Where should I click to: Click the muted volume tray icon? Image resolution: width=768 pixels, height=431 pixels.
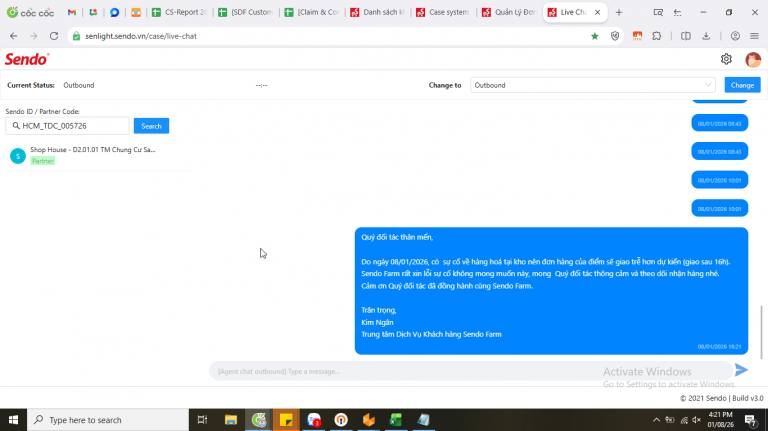pos(696,420)
